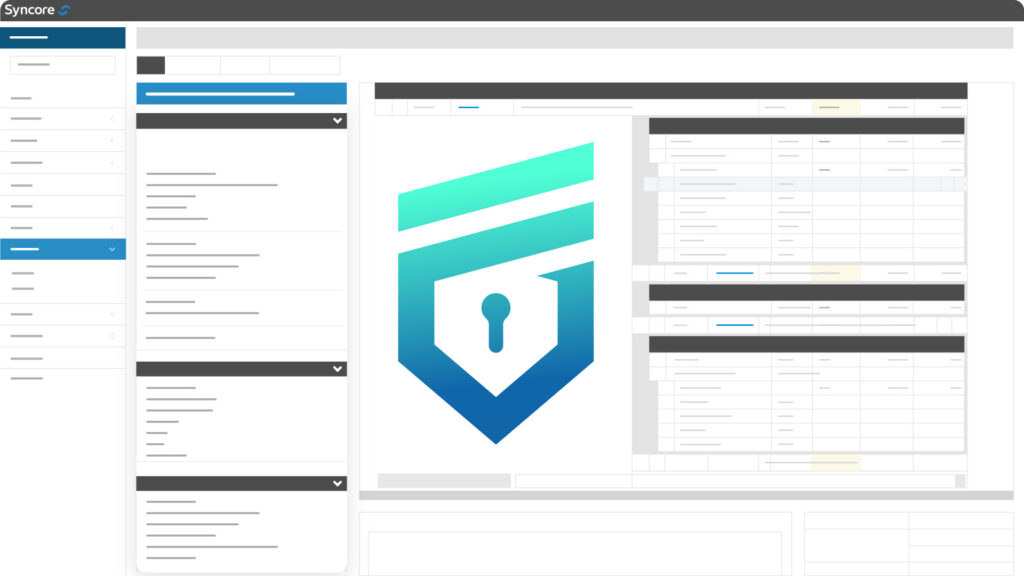Switch to the second tab in the tab strip
The height and width of the screenshot is (576, 1024).
(x=192, y=66)
